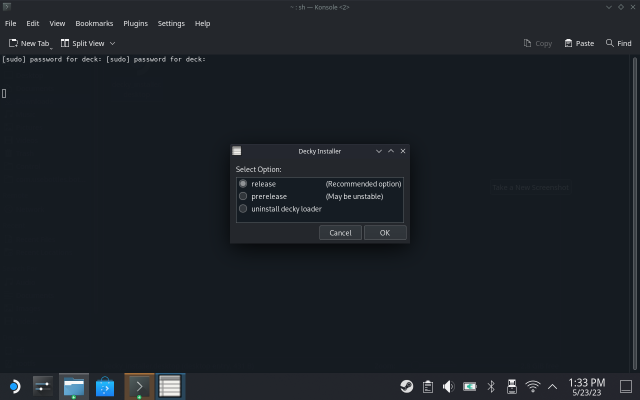Close the Decky Installer dialog
Viewport: 640px width, 400px height.
403,151
